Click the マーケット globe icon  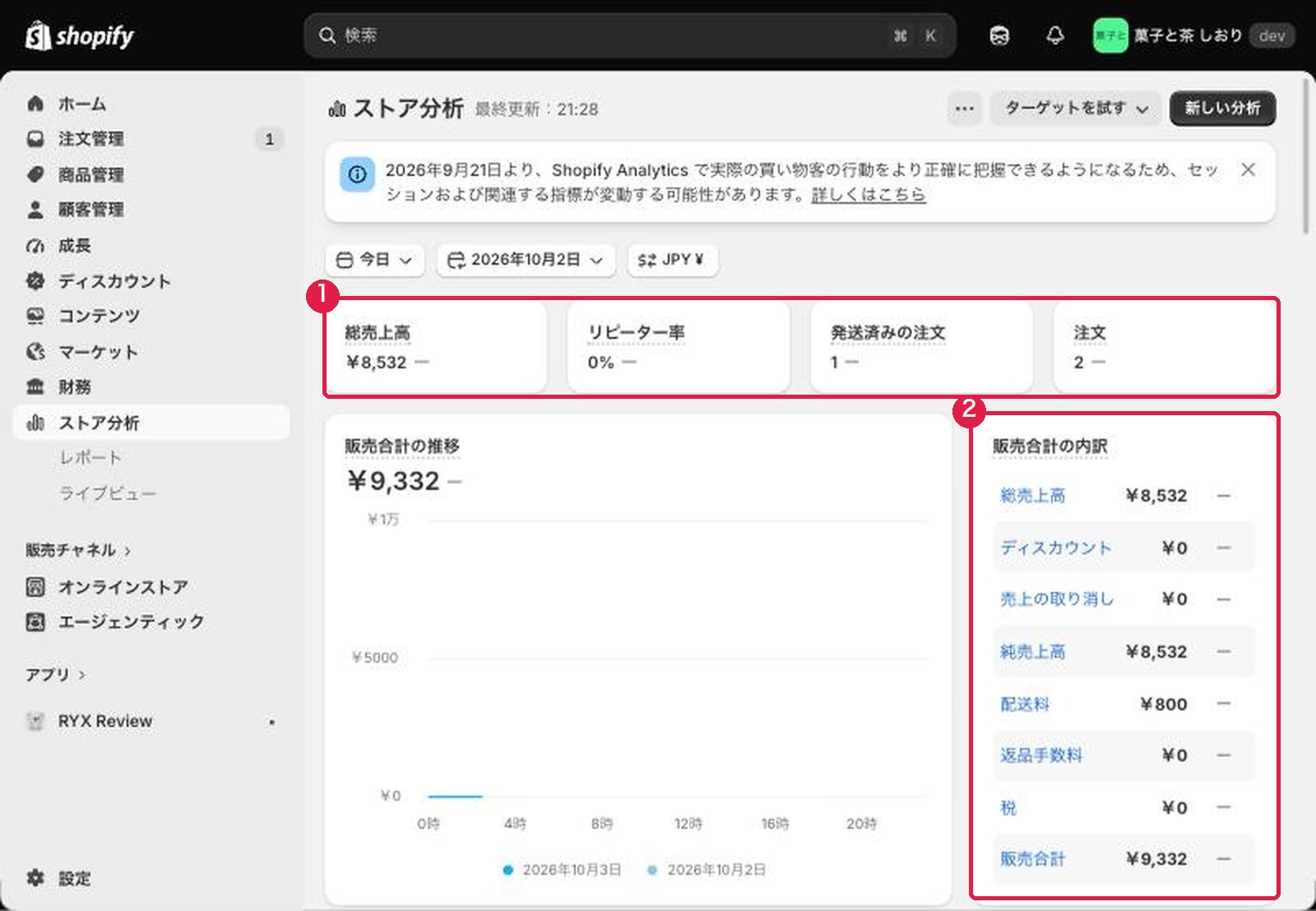pyautogui.click(x=35, y=352)
